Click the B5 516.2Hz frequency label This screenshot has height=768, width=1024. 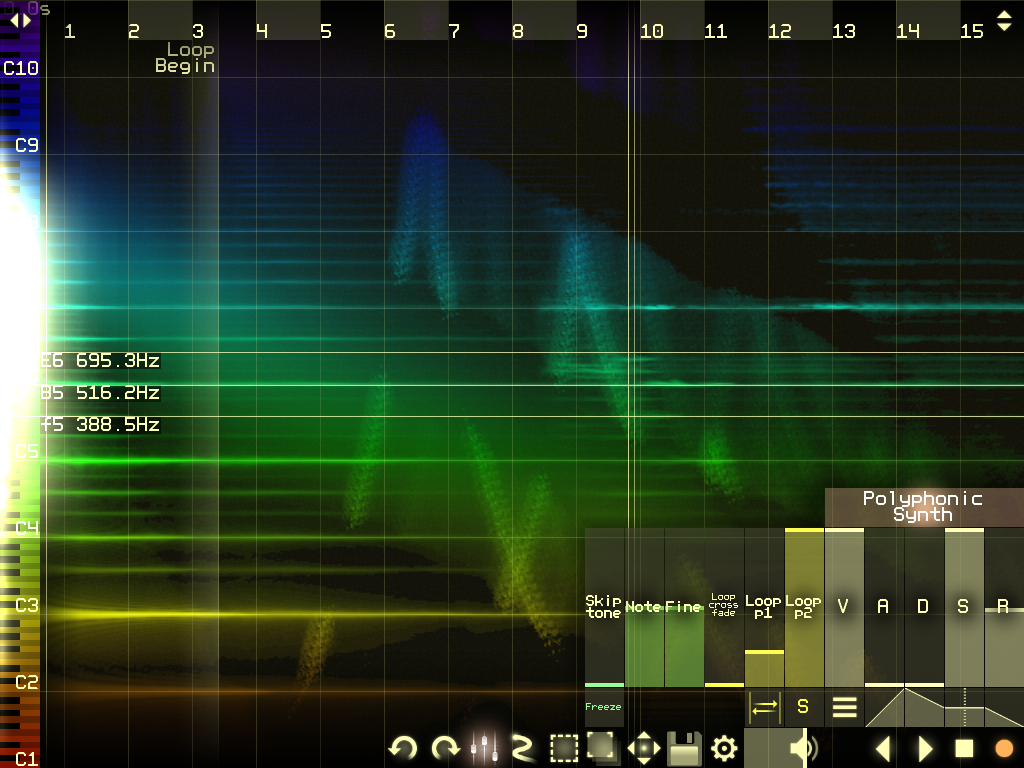[101, 392]
